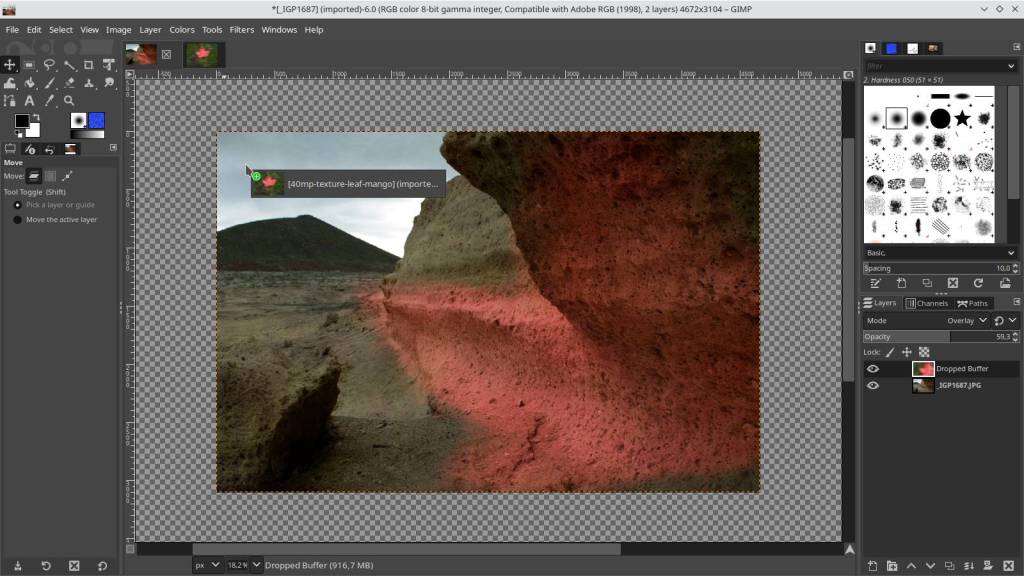Raise the selected layer one step
The width and height of the screenshot is (1024, 576).
[911, 566]
